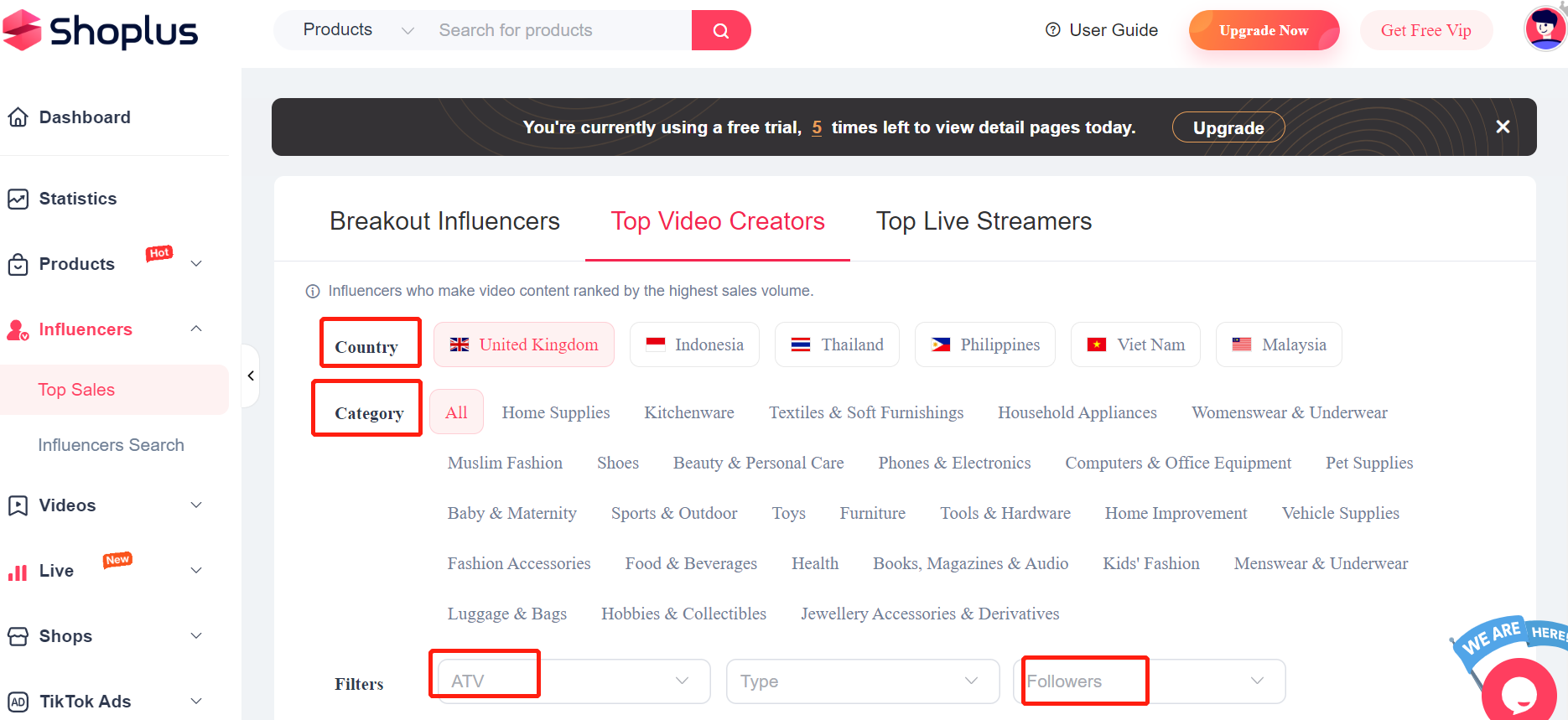The image size is (1568, 720).
Task: Select the Beauty & Personal Care category
Action: pos(758,463)
